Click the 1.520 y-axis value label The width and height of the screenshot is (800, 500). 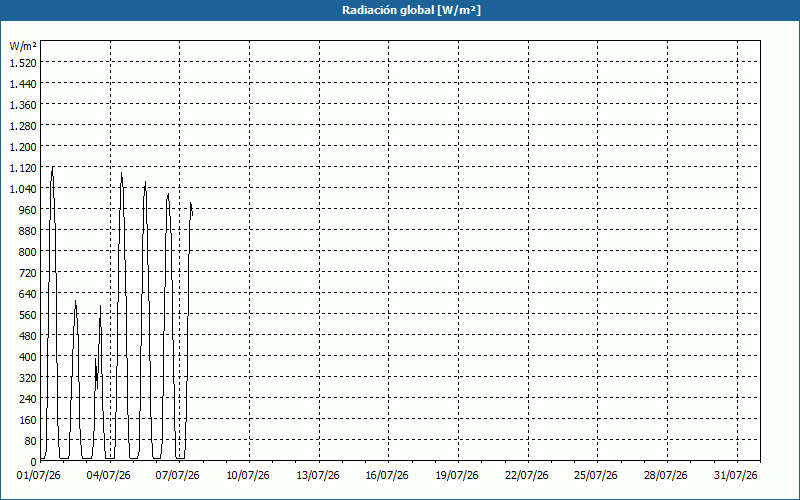click(x=23, y=63)
